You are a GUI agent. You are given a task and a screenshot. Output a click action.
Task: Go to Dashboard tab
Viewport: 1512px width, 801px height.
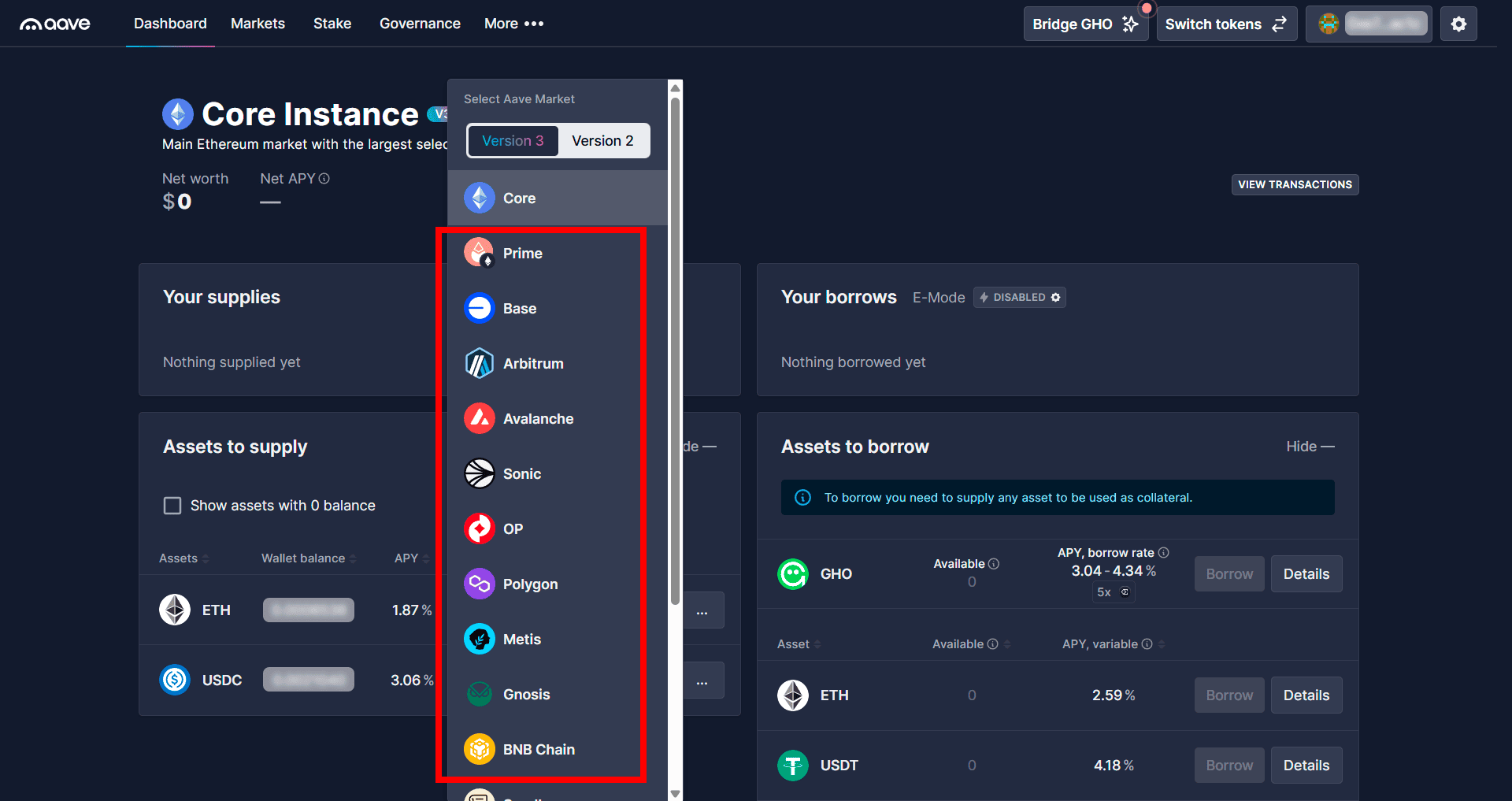click(x=170, y=24)
